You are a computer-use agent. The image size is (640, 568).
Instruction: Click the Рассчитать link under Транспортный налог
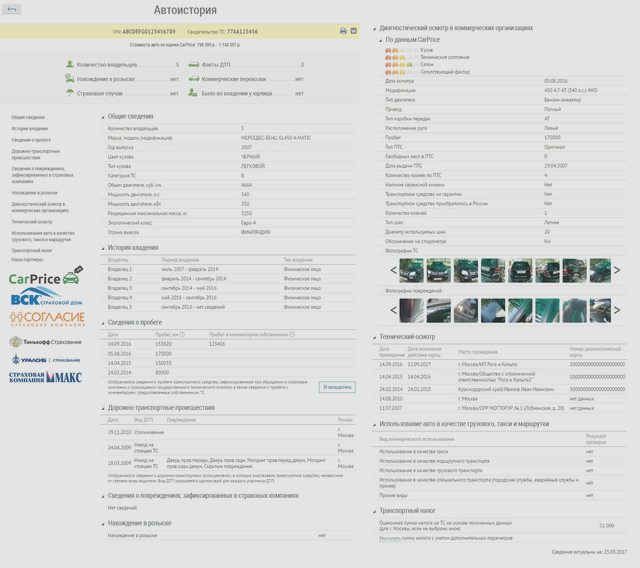390,539
